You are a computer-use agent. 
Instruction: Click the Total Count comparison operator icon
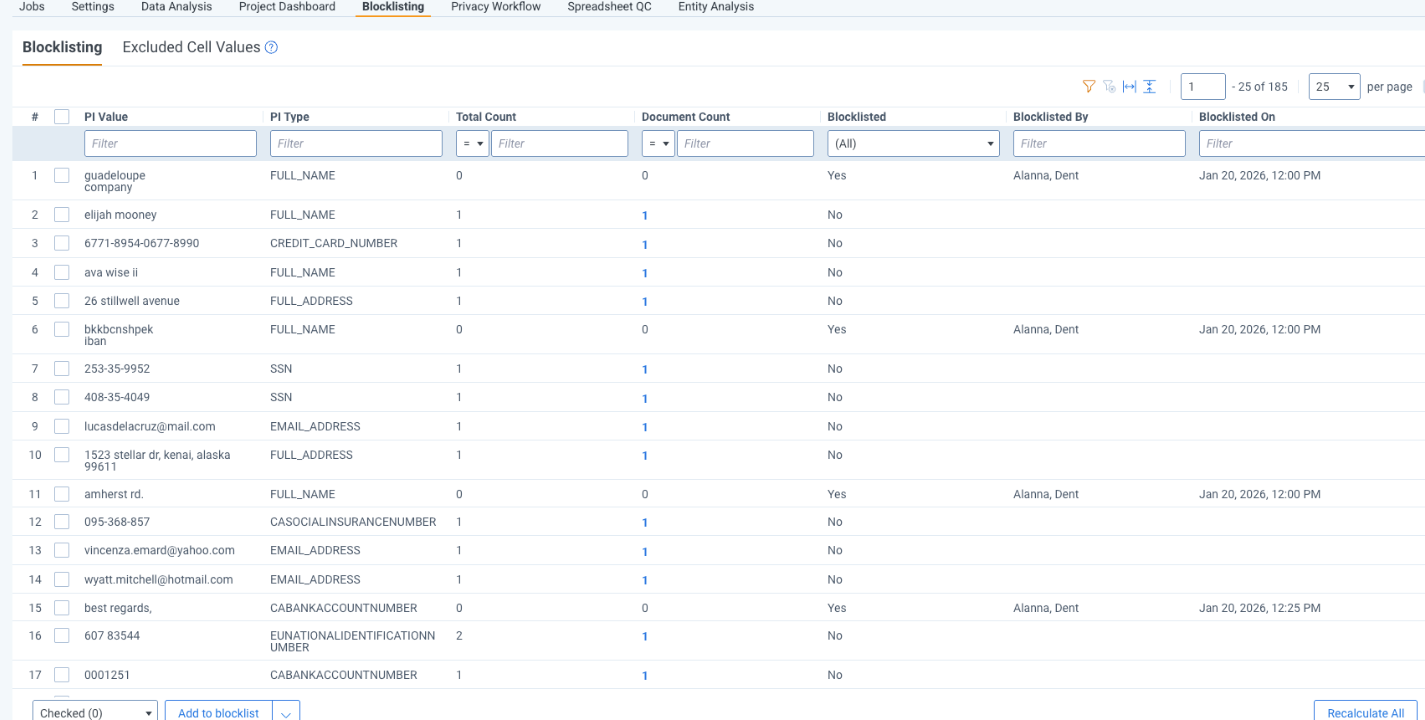pyautogui.click(x=472, y=143)
